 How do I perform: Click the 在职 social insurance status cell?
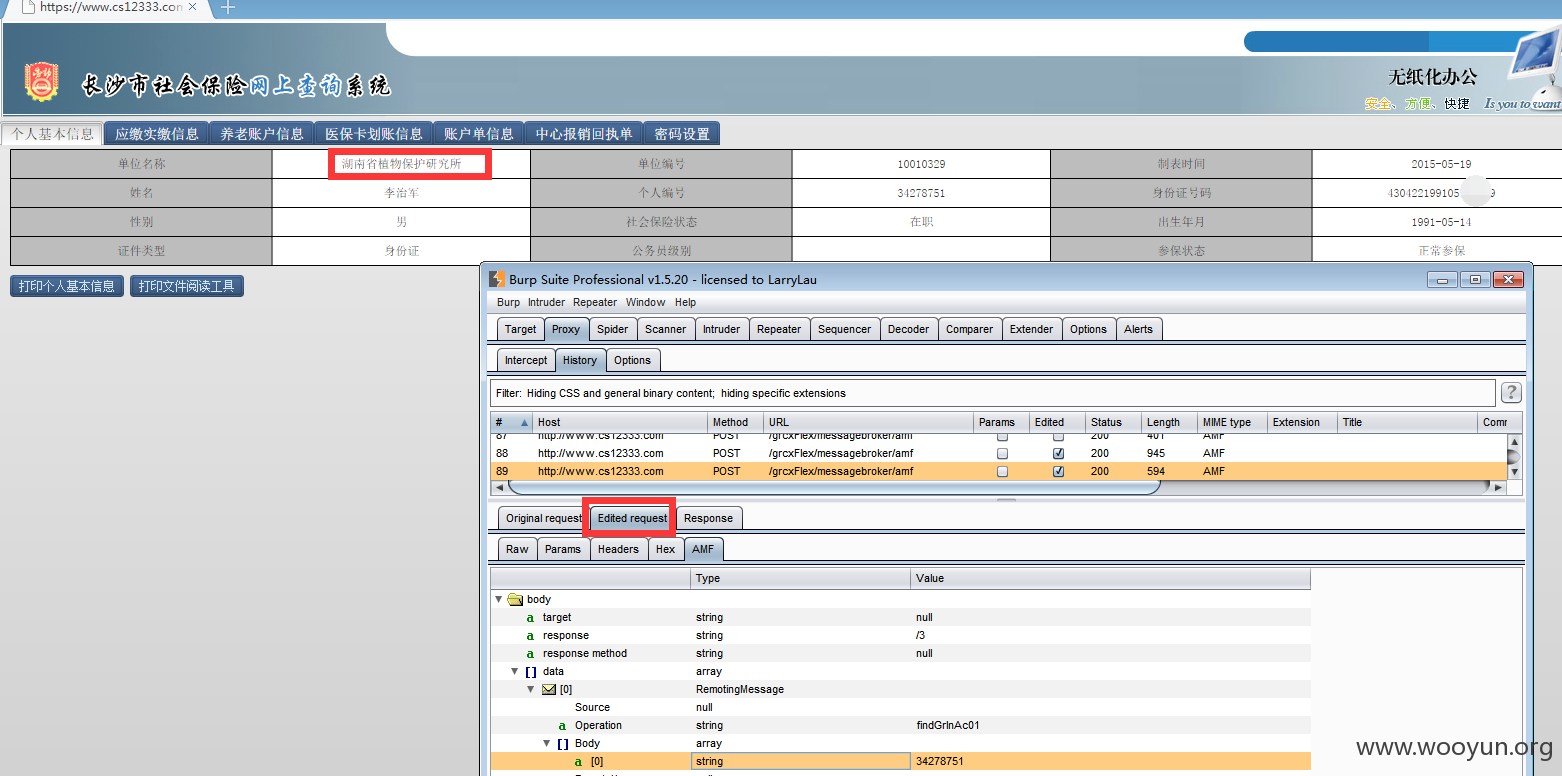click(921, 222)
